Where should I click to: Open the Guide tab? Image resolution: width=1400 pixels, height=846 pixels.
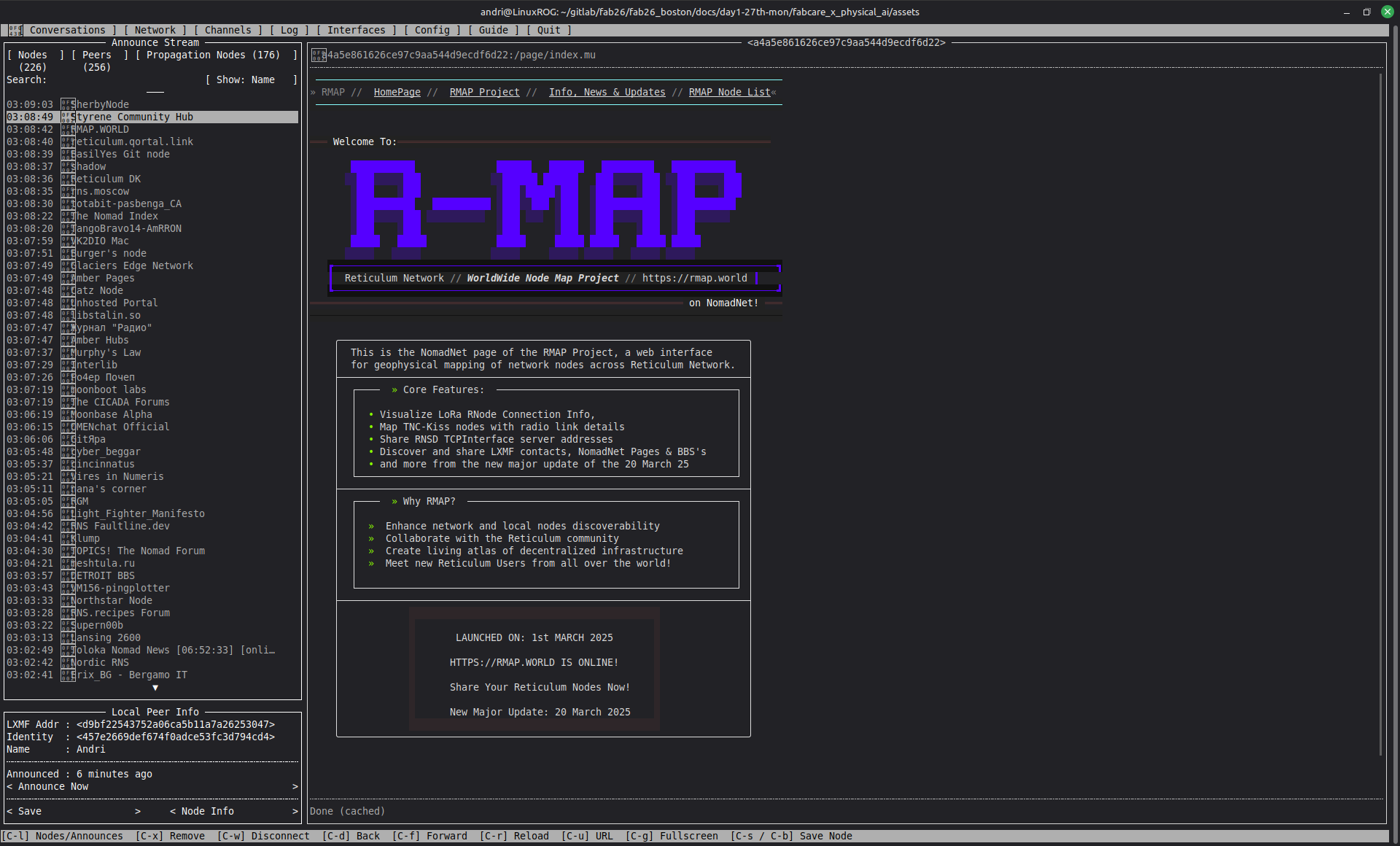(x=493, y=30)
